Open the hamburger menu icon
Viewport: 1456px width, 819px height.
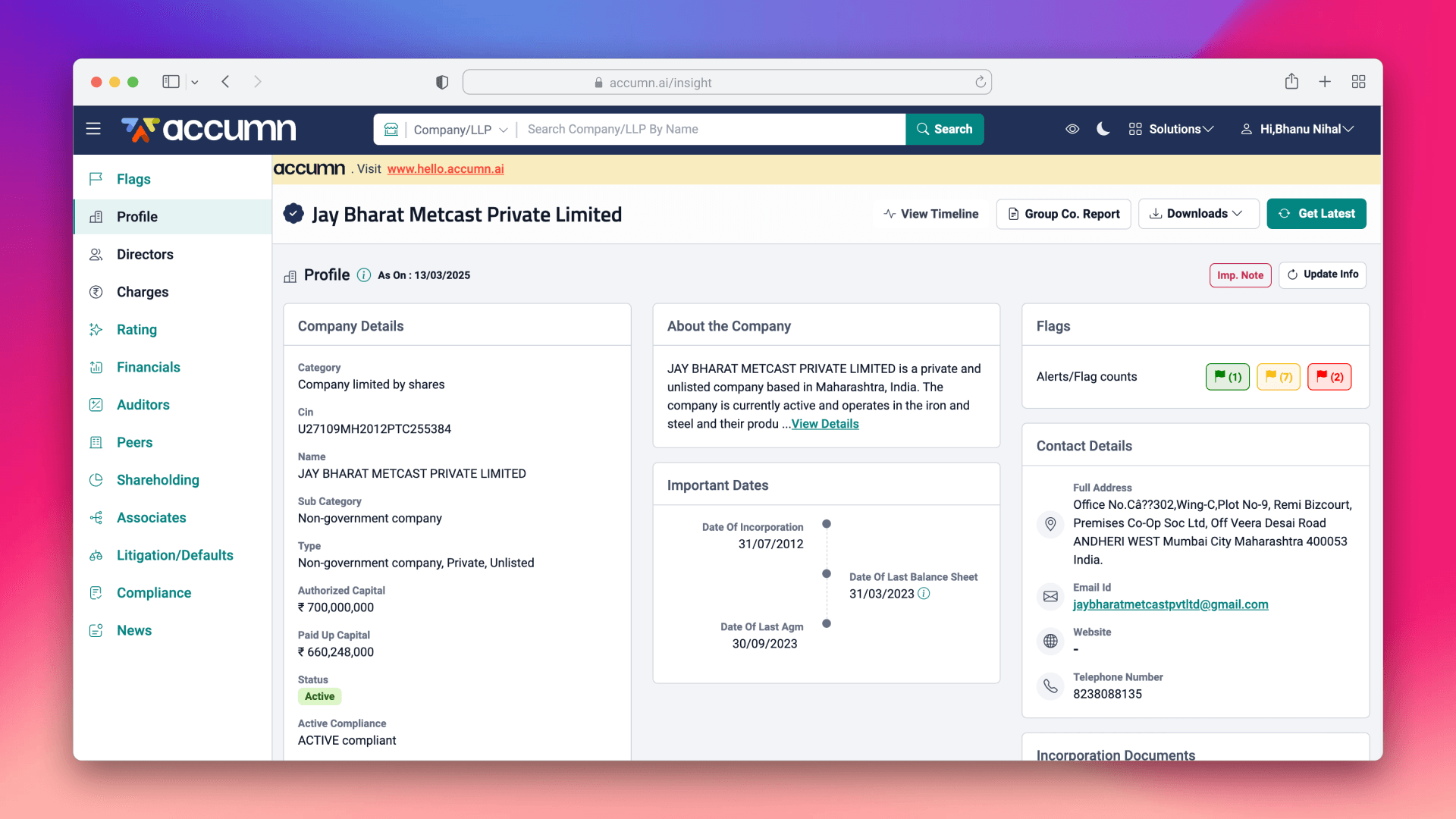click(x=93, y=129)
